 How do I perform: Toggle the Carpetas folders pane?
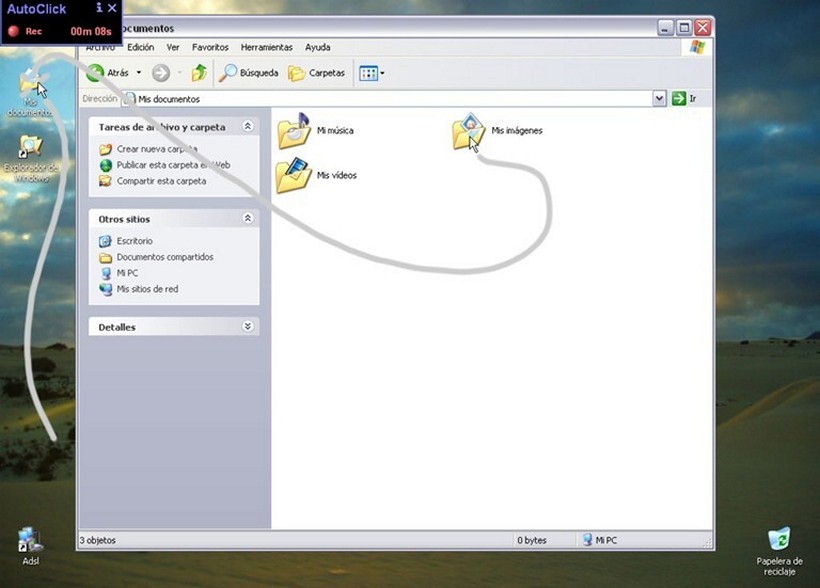[x=316, y=73]
